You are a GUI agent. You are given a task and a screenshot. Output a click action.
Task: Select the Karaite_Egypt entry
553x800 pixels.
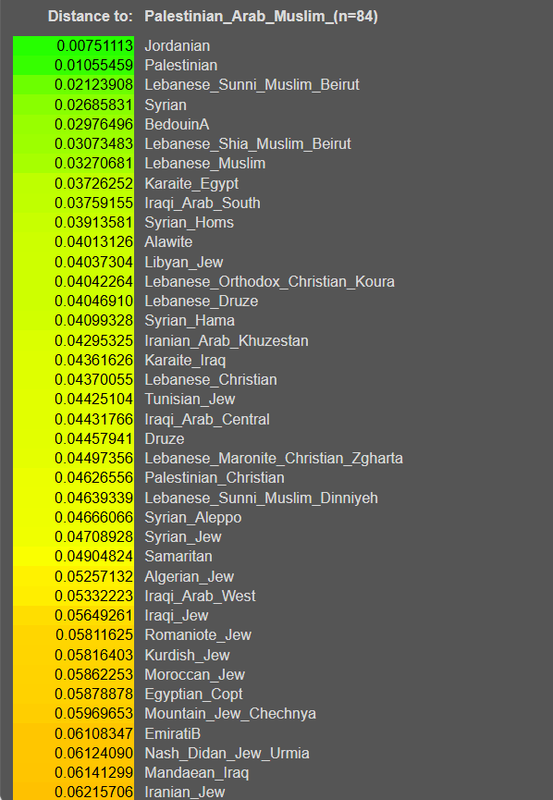pos(191,184)
